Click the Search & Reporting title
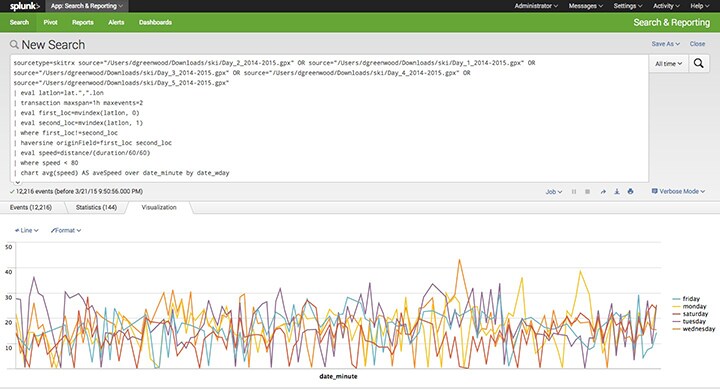720x389 pixels. tap(671, 23)
